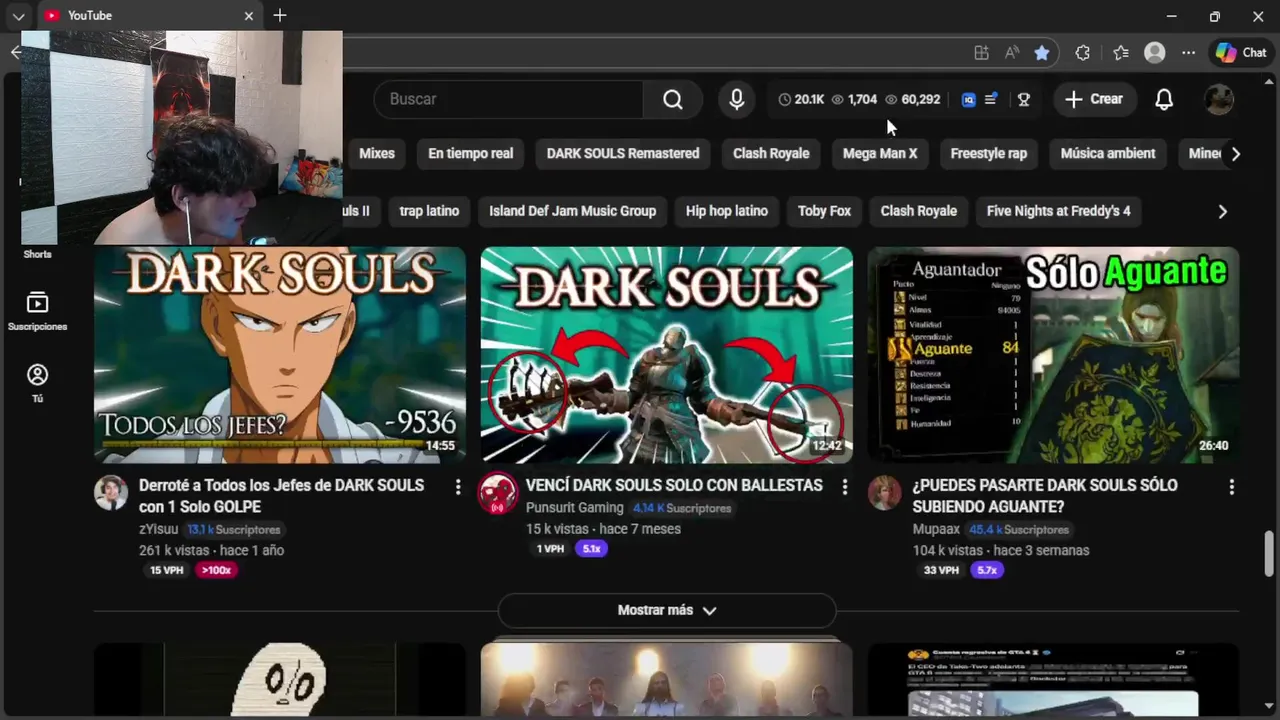
Task: Select the En tiempo real chip
Action: 470,154
